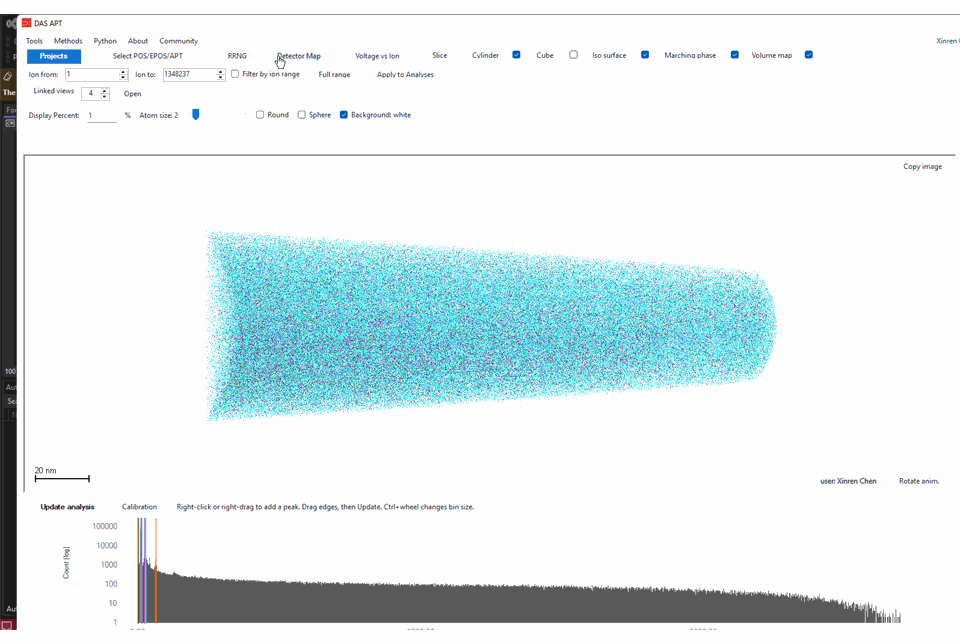Click the user: Xinren Chen label
960x644 pixels.
click(x=848, y=481)
